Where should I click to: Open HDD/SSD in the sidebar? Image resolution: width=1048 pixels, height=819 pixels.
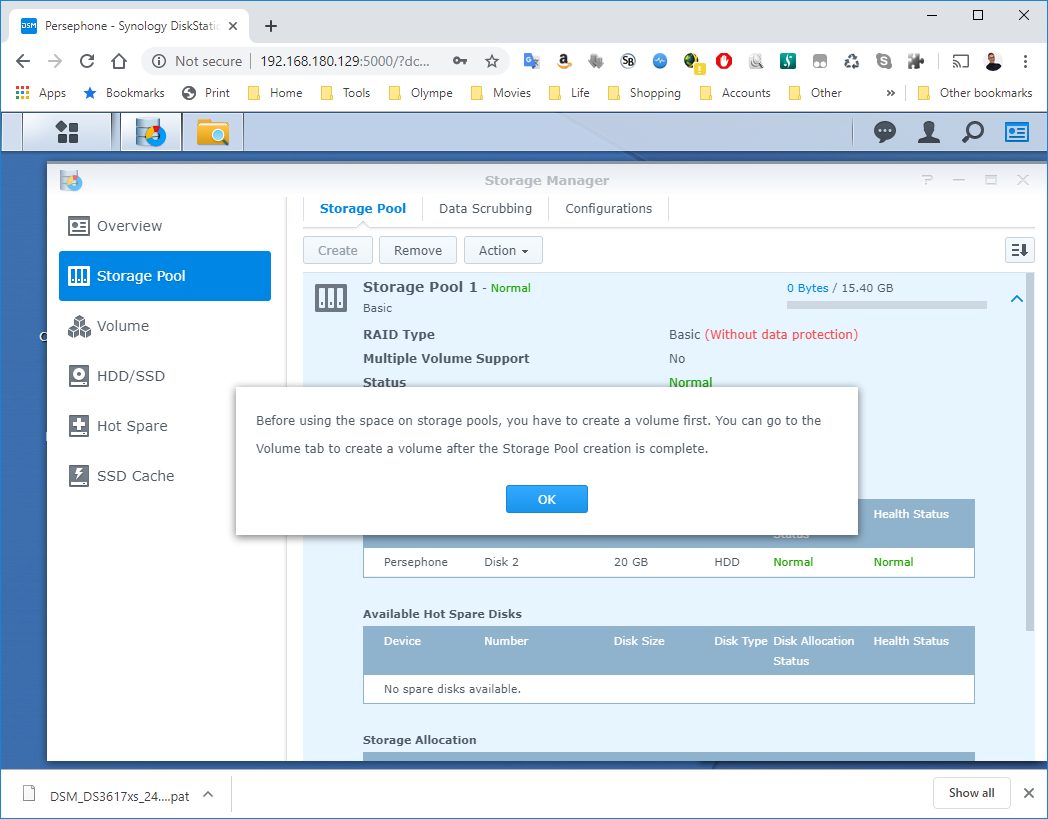[165, 376]
